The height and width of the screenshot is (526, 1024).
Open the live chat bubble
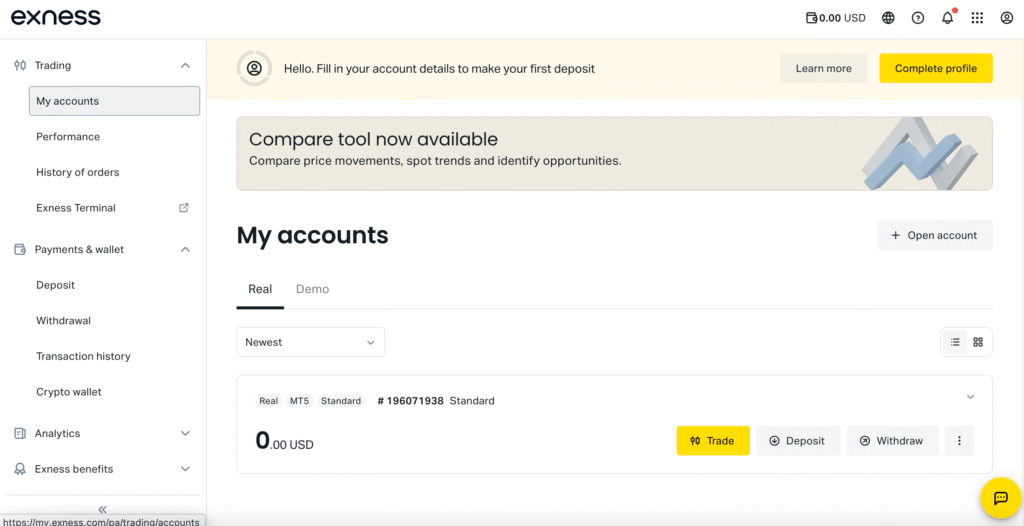click(x=1000, y=498)
